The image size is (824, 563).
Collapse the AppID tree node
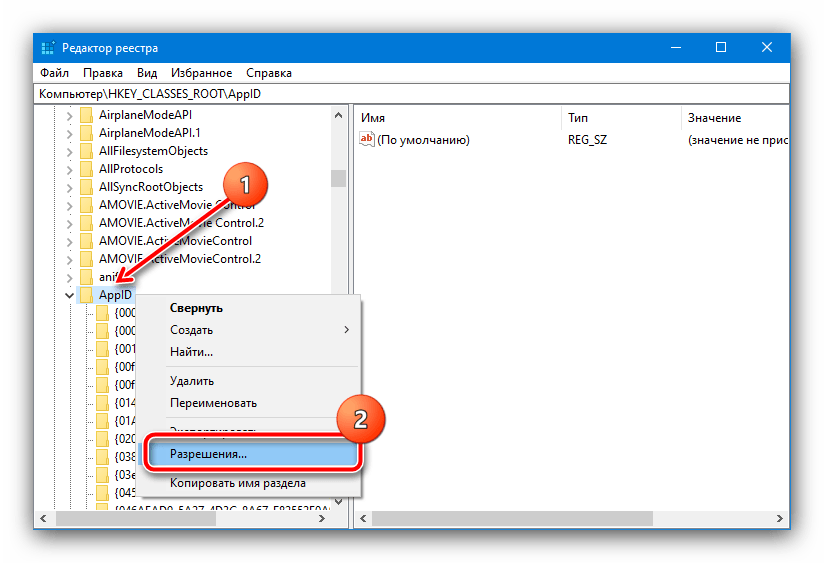(x=69, y=295)
